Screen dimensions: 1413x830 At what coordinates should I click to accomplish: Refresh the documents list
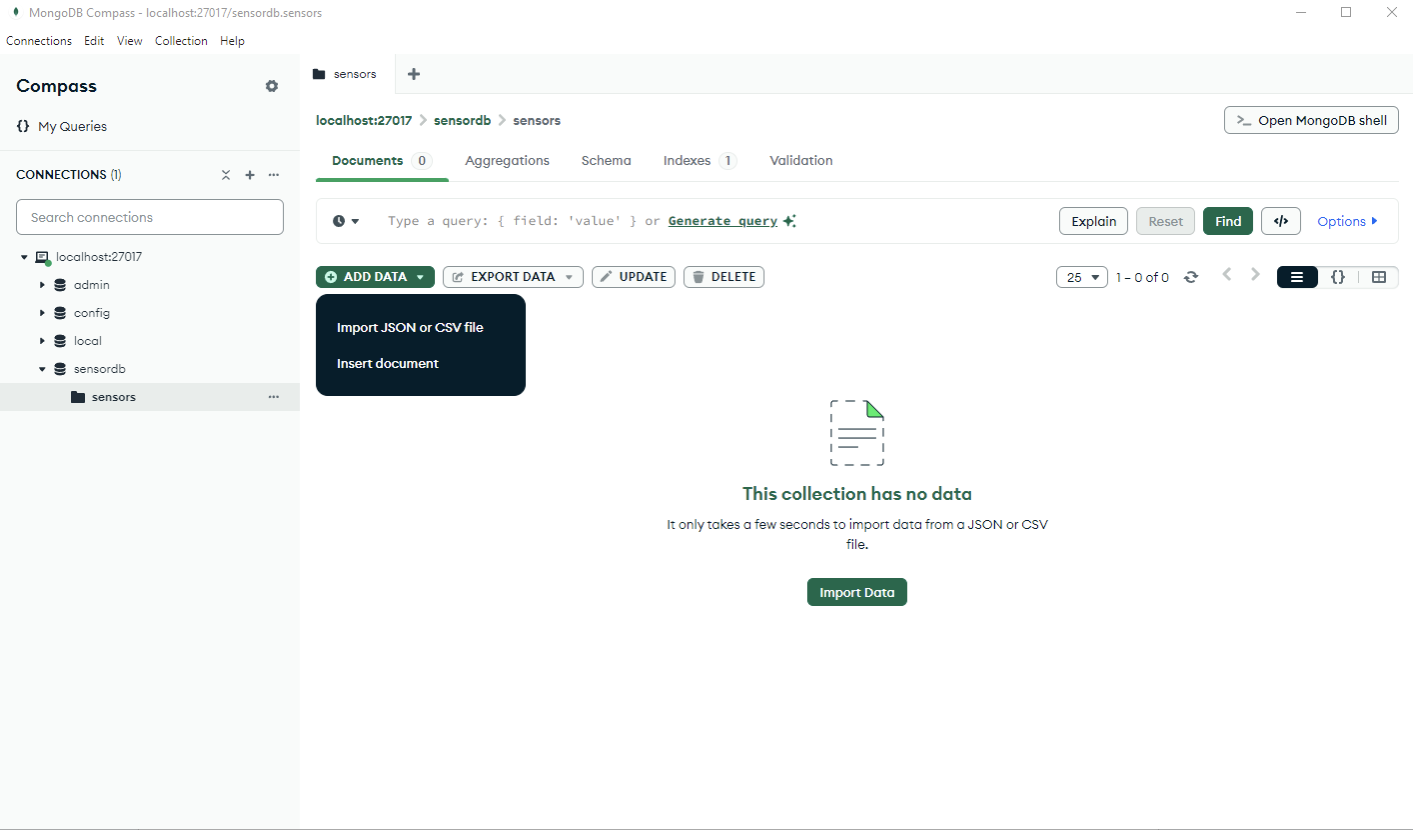1191,277
